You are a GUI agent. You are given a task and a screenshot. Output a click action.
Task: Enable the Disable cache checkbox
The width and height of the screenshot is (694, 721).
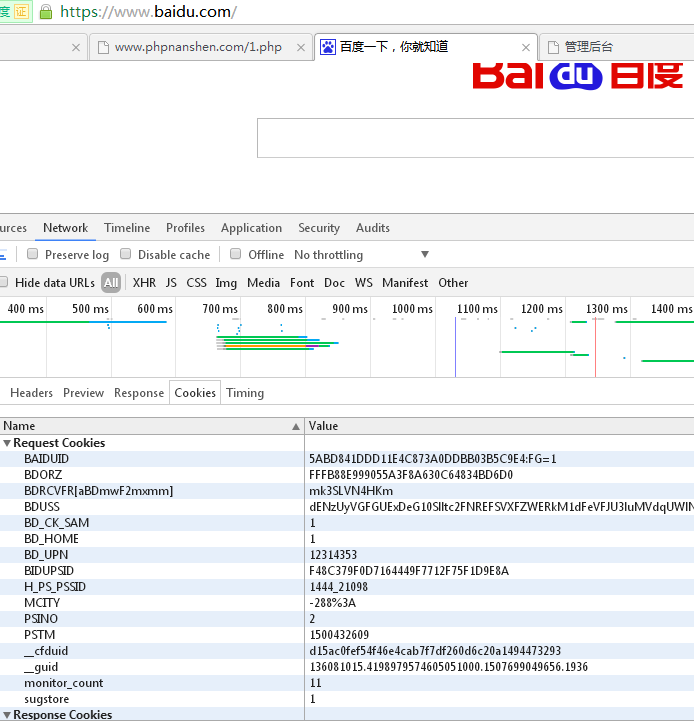click(126, 254)
